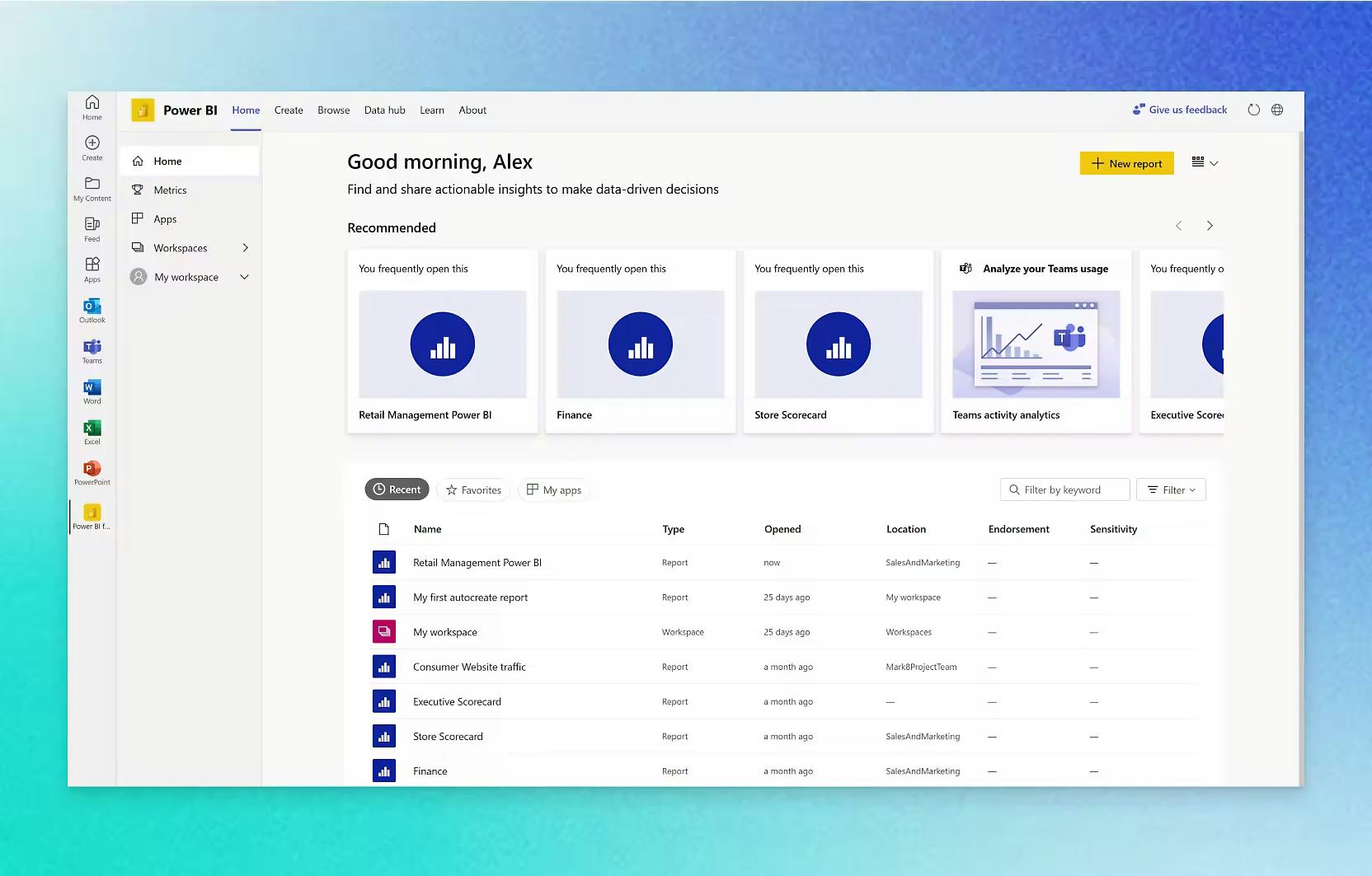Launch Excel from the sidebar

[92, 432]
